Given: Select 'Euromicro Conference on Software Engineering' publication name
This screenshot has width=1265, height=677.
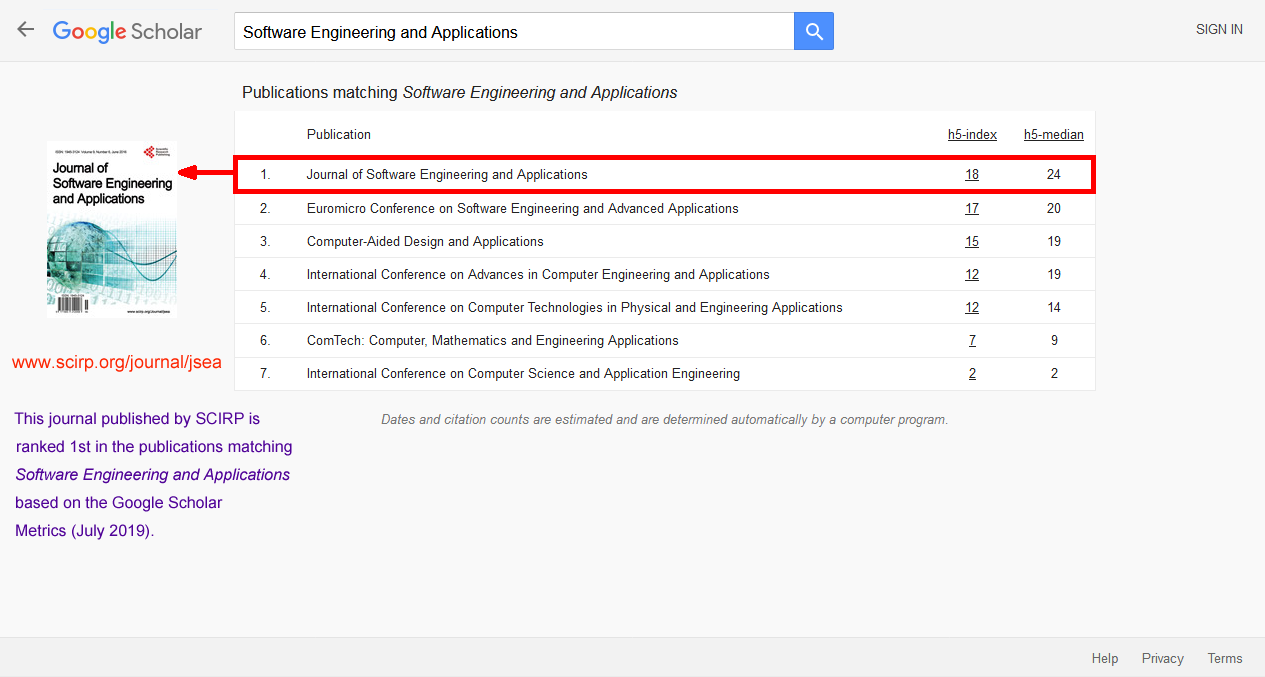Looking at the screenshot, I should [522, 209].
